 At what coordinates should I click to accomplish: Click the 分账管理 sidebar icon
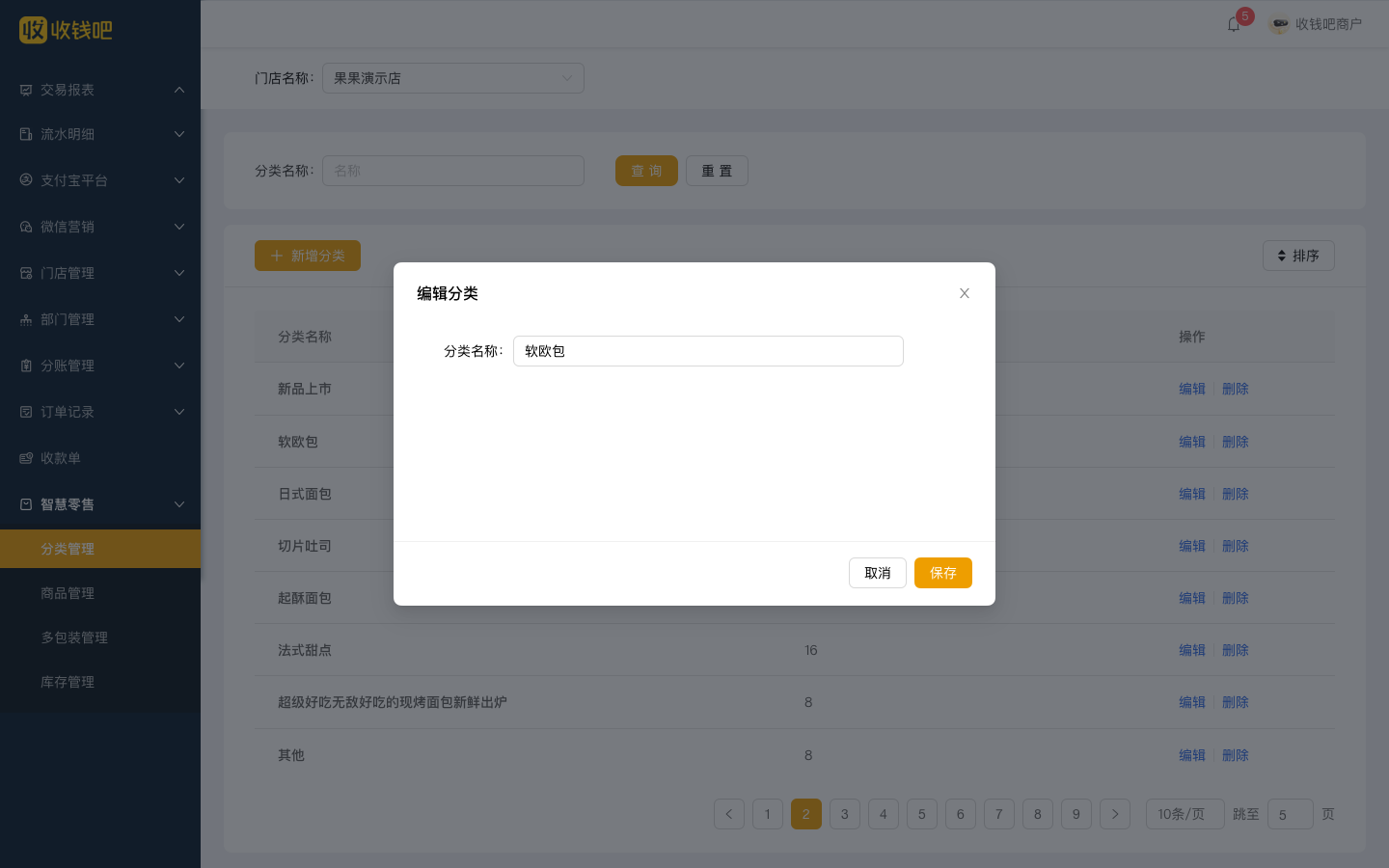click(x=26, y=366)
